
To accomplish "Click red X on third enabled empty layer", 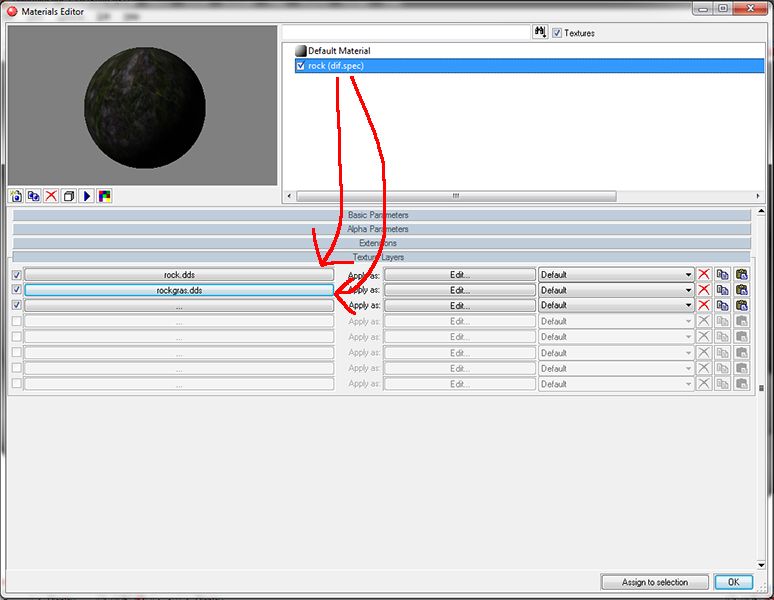I will pos(704,305).
